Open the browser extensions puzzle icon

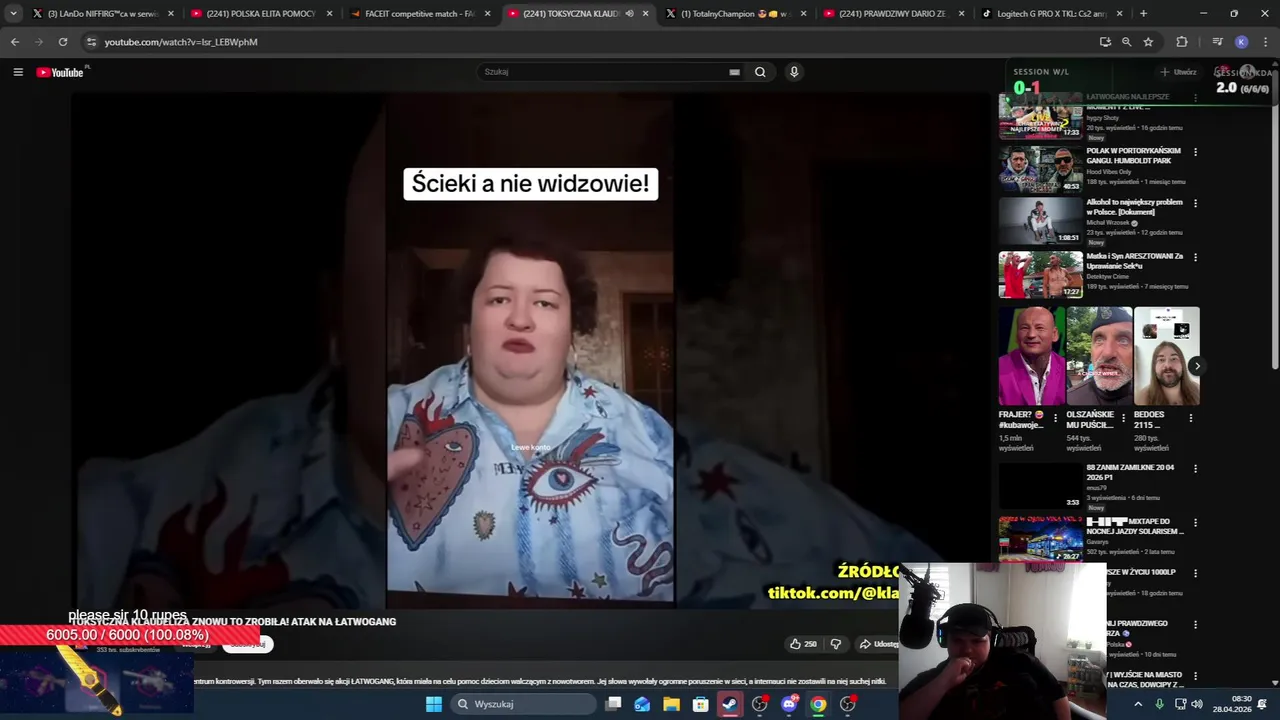1182,42
